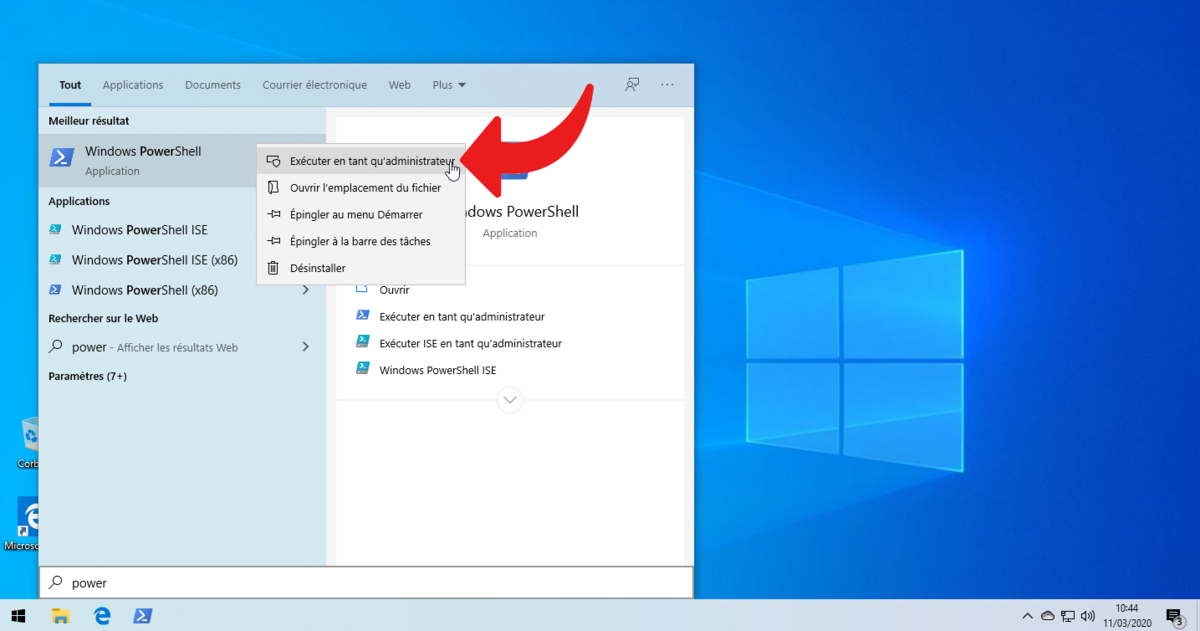Click the Windows PowerShell ISE app icon
The image size is (1200, 631).
(56, 230)
